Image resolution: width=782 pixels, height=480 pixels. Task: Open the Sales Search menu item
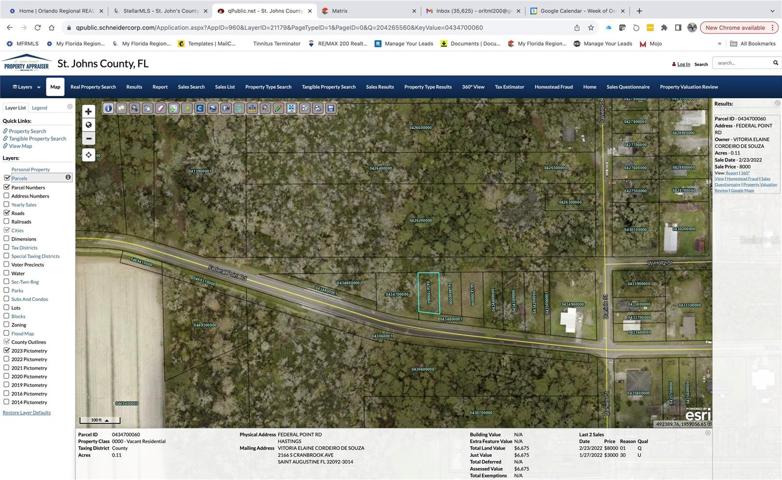(192, 87)
